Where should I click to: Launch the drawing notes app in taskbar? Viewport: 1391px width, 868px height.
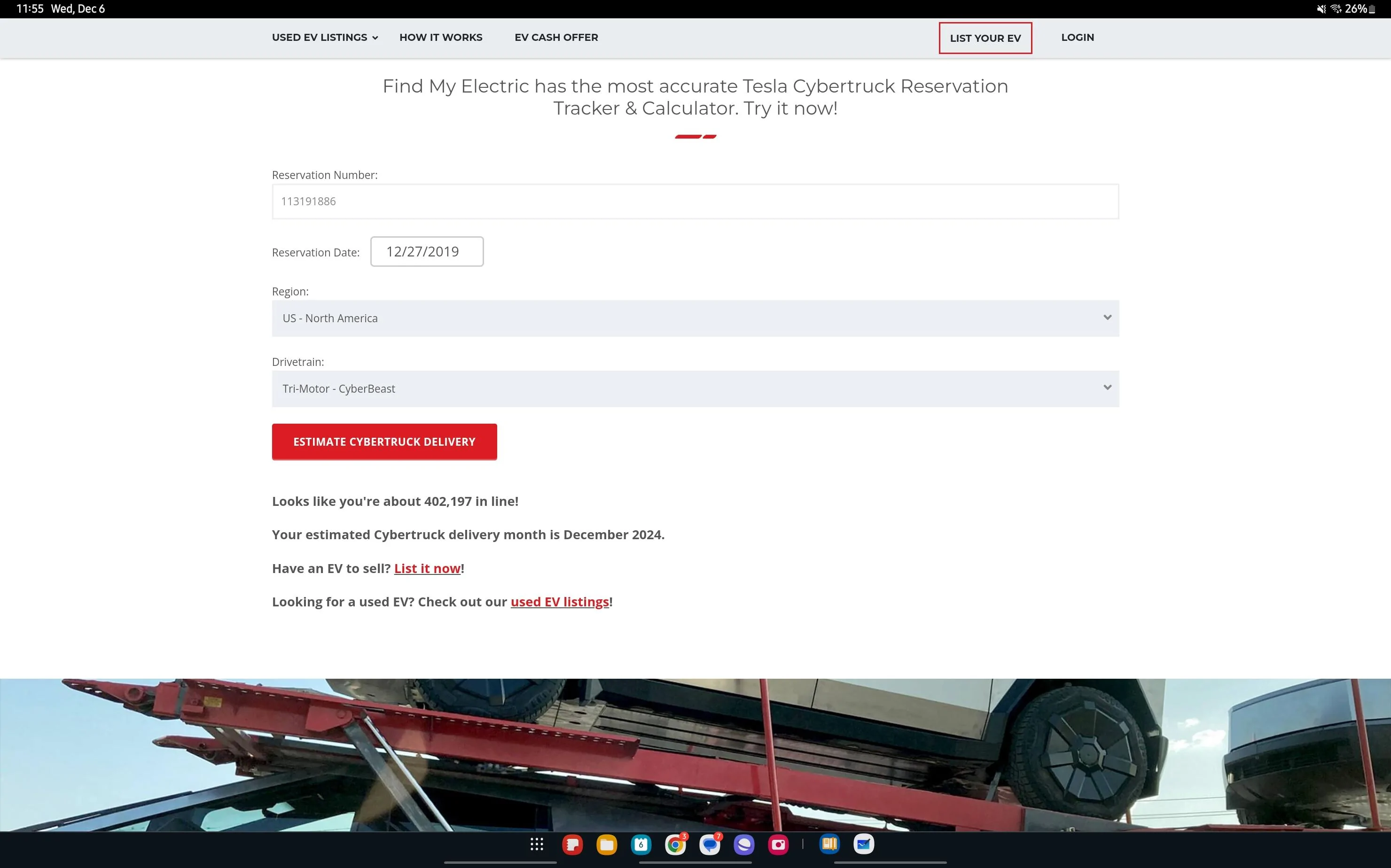click(864, 844)
